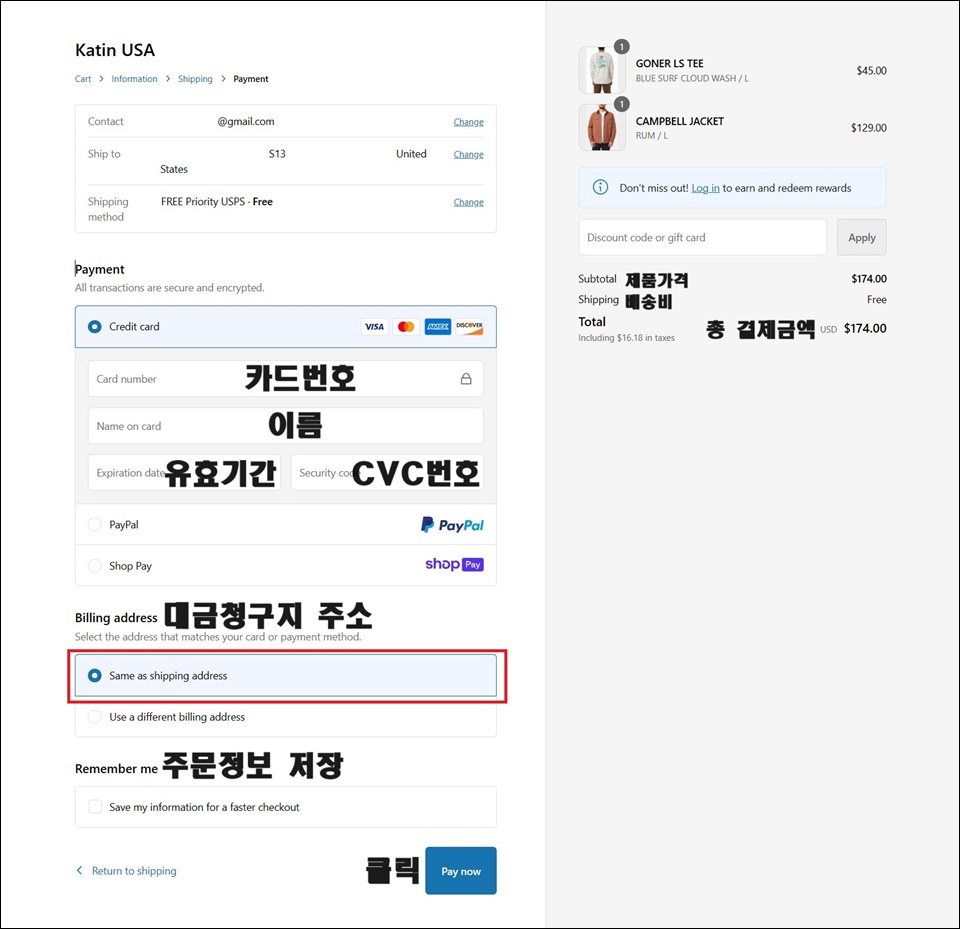Click the FREE Priority USPS shipping text

[217, 201]
